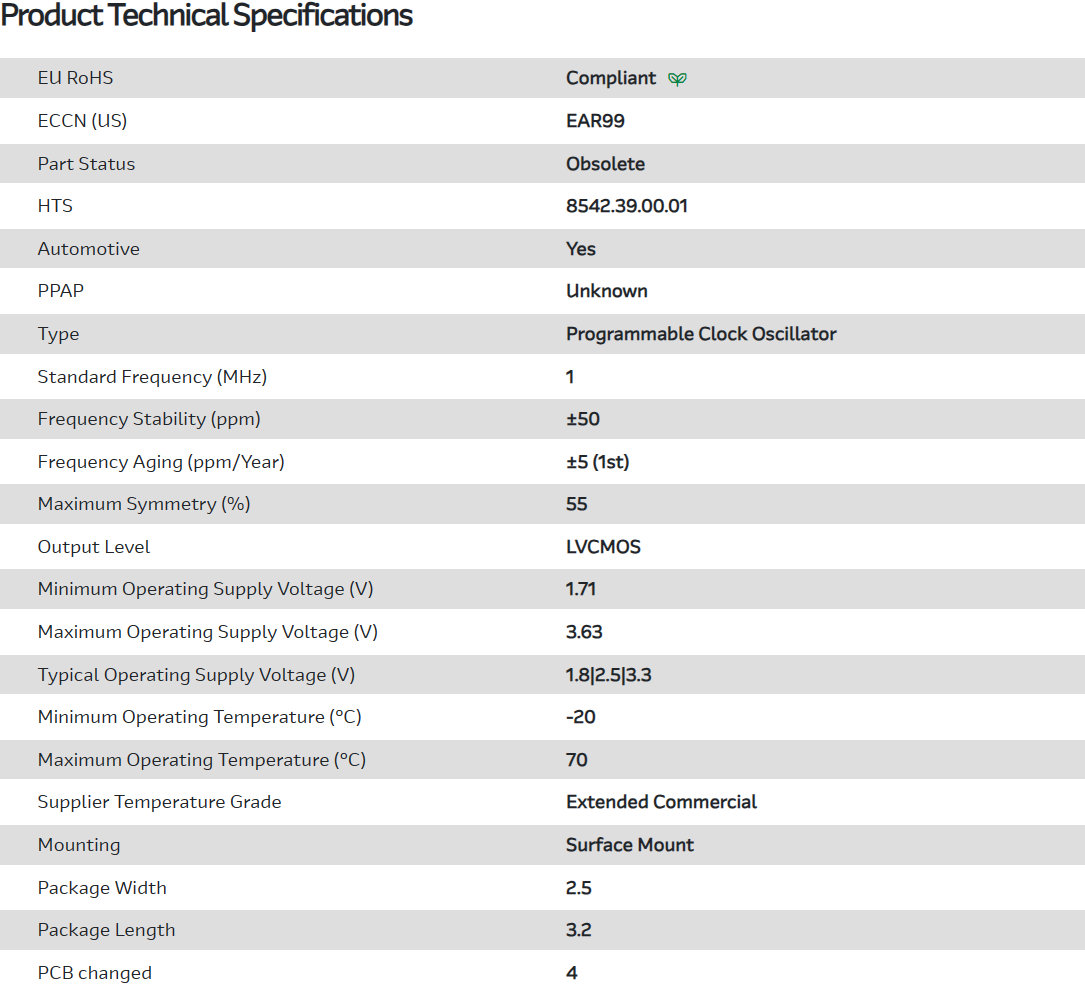The width and height of the screenshot is (1085, 992).
Task: Select the 3.63 maximum supply voltage value
Action: point(584,632)
